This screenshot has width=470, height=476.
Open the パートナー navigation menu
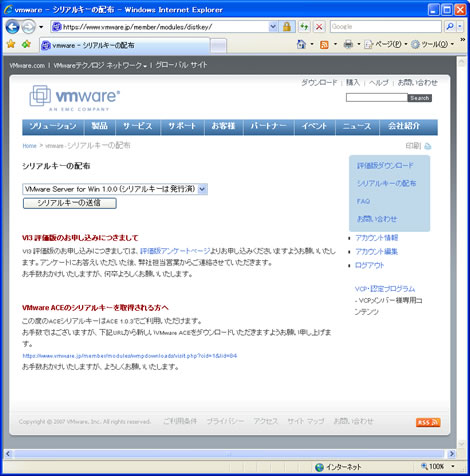[x=269, y=127]
